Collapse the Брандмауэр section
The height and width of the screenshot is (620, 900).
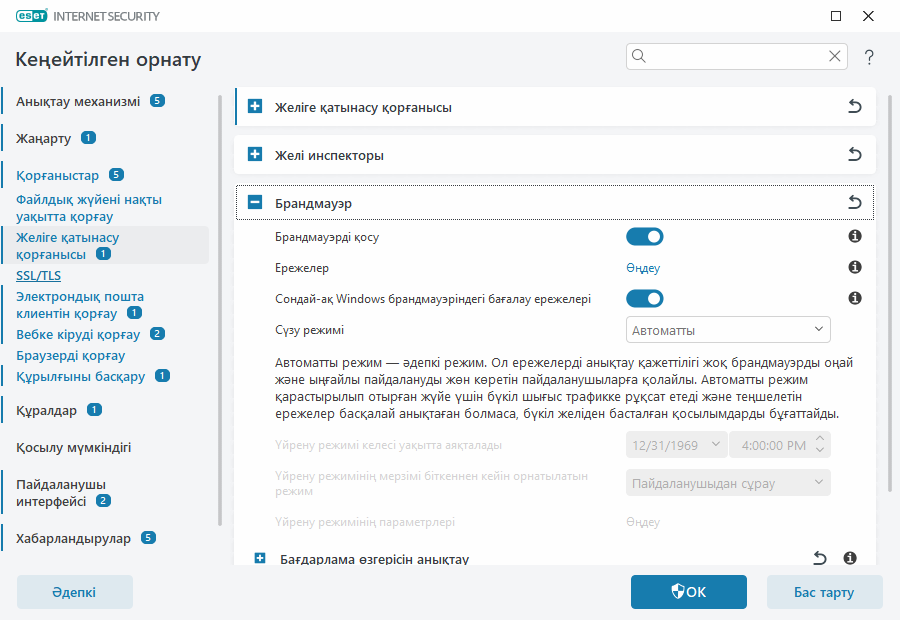point(255,203)
